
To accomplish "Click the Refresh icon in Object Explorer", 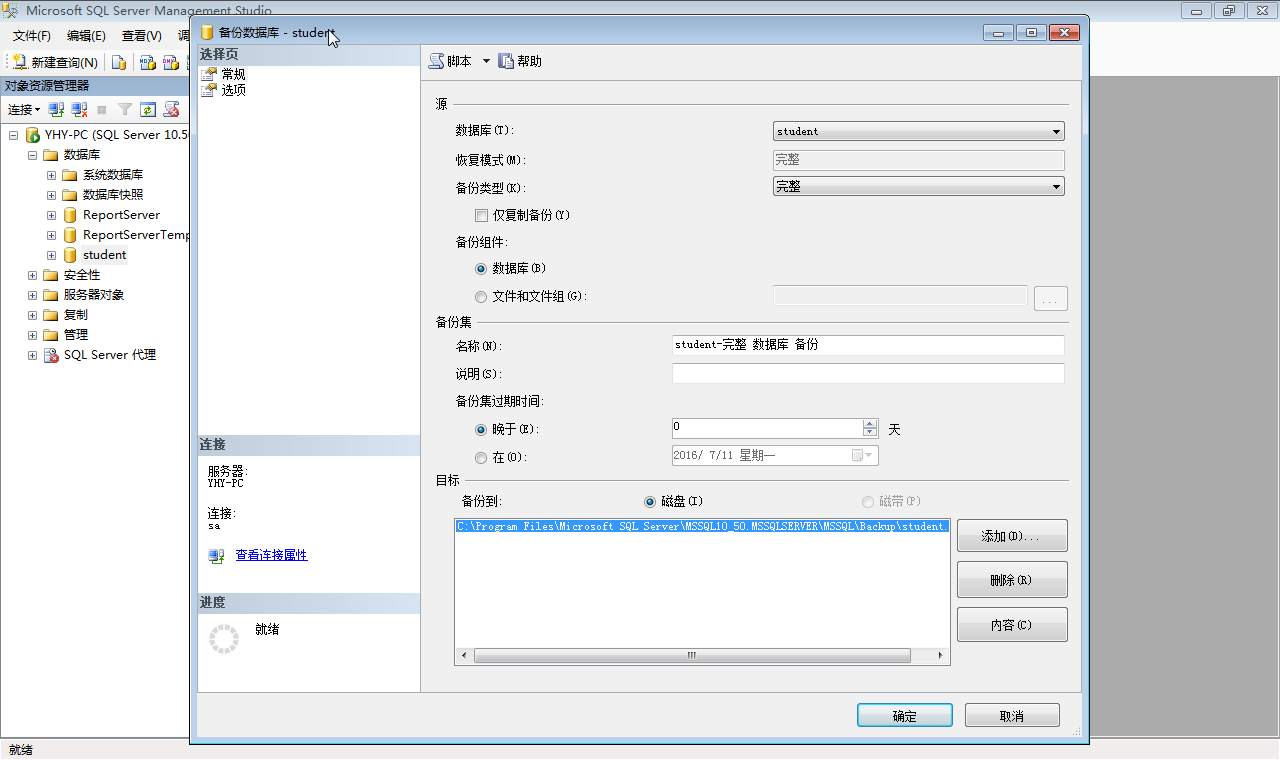I will pos(148,109).
